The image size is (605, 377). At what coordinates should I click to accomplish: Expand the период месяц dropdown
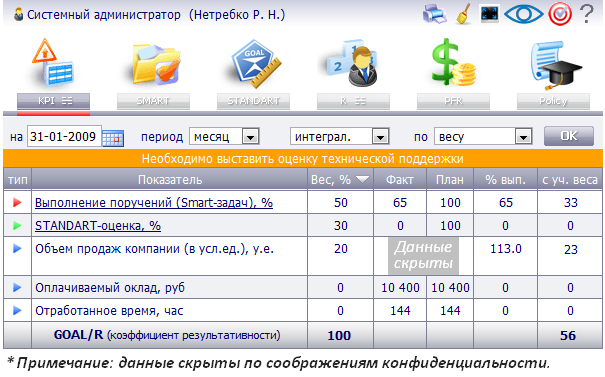point(250,137)
